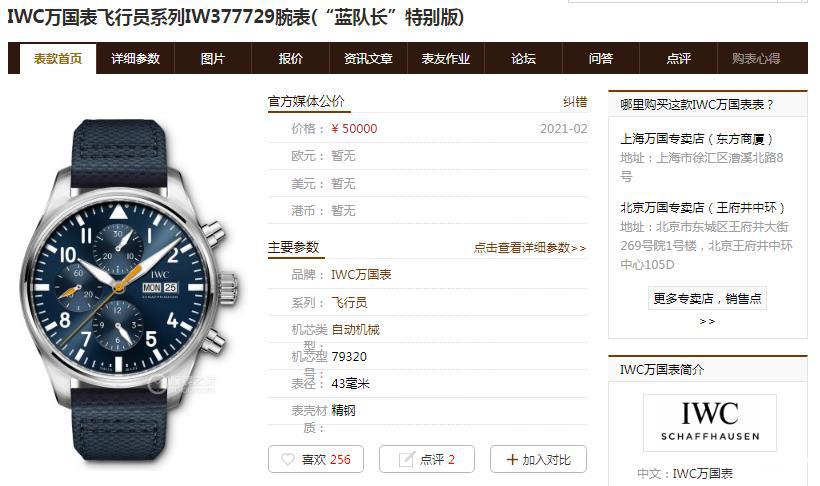The height and width of the screenshot is (486, 820).
Task: Go to the 资讯文章 tab
Action: [368, 59]
